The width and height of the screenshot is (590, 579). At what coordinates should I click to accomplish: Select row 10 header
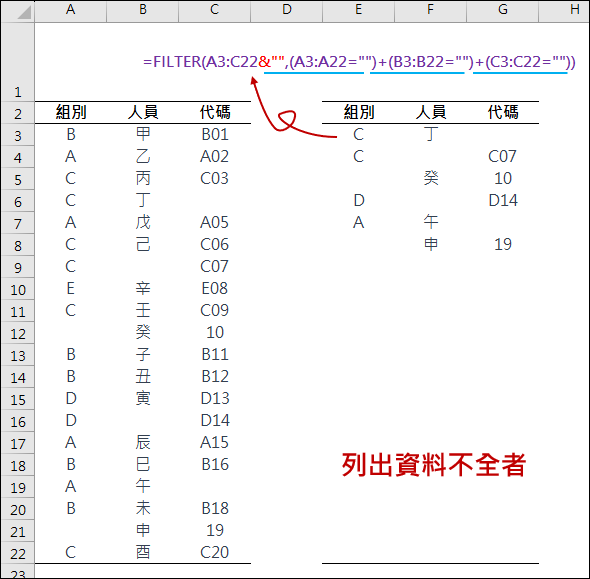(x=18, y=289)
